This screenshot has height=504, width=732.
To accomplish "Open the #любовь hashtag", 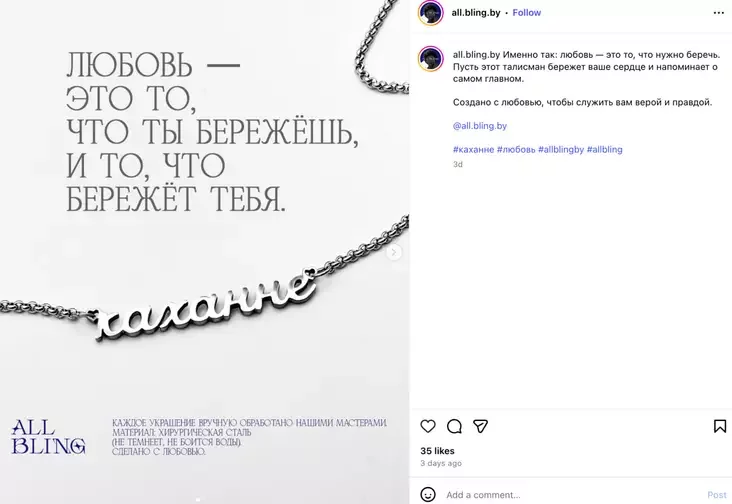I will [x=516, y=149].
